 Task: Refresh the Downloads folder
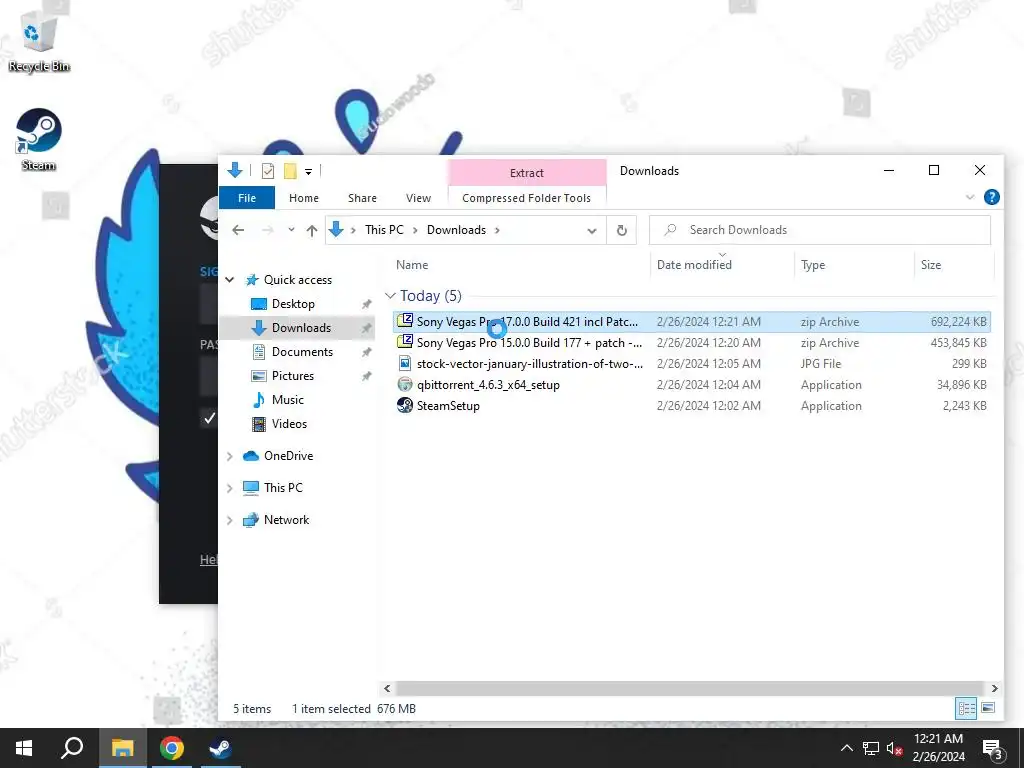622,231
